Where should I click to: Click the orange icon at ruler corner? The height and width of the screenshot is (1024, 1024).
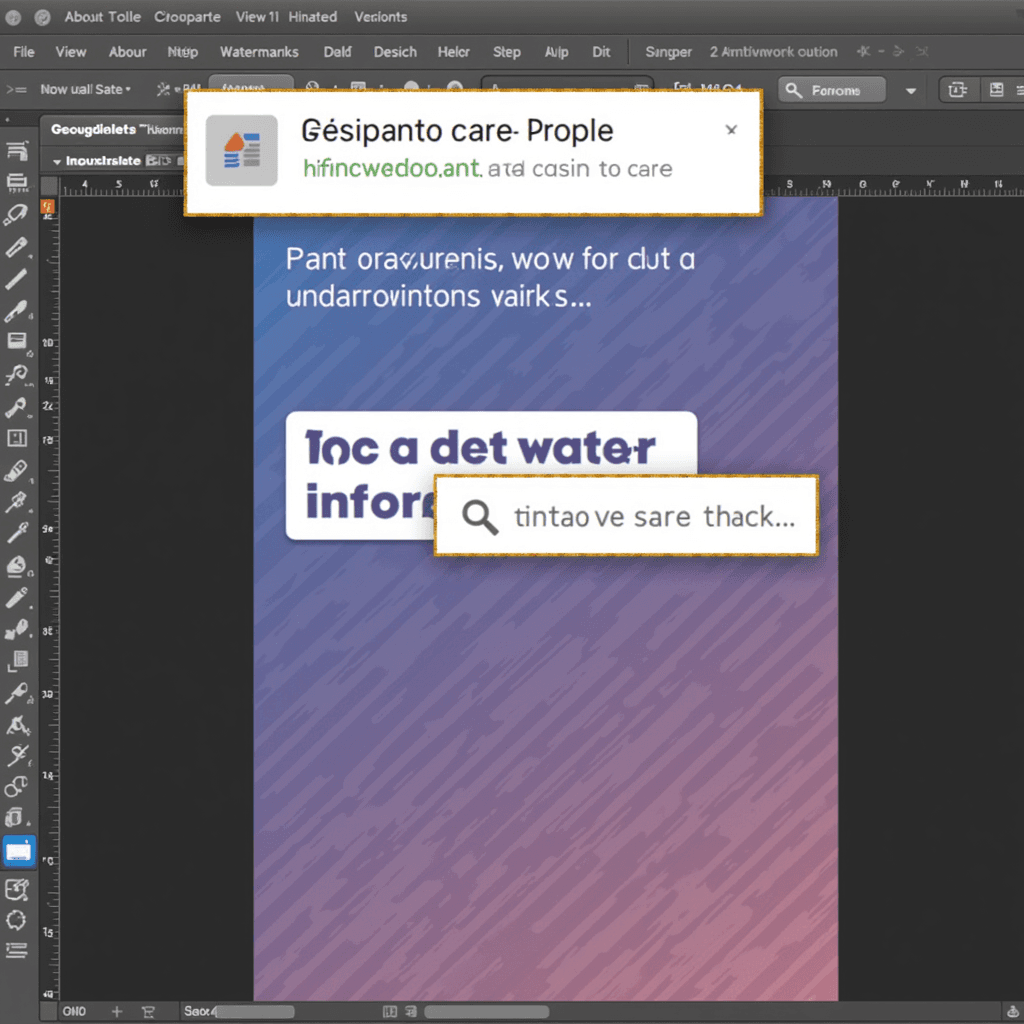click(47, 207)
